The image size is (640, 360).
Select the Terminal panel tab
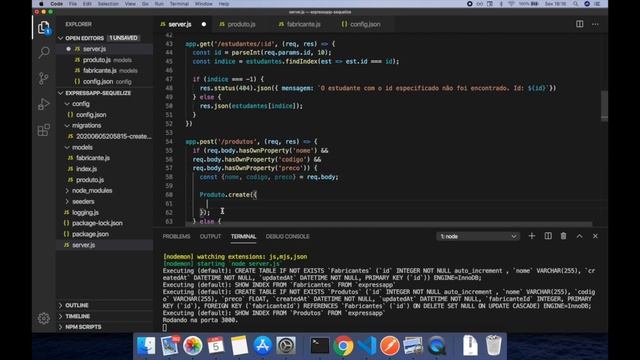pos(243,236)
